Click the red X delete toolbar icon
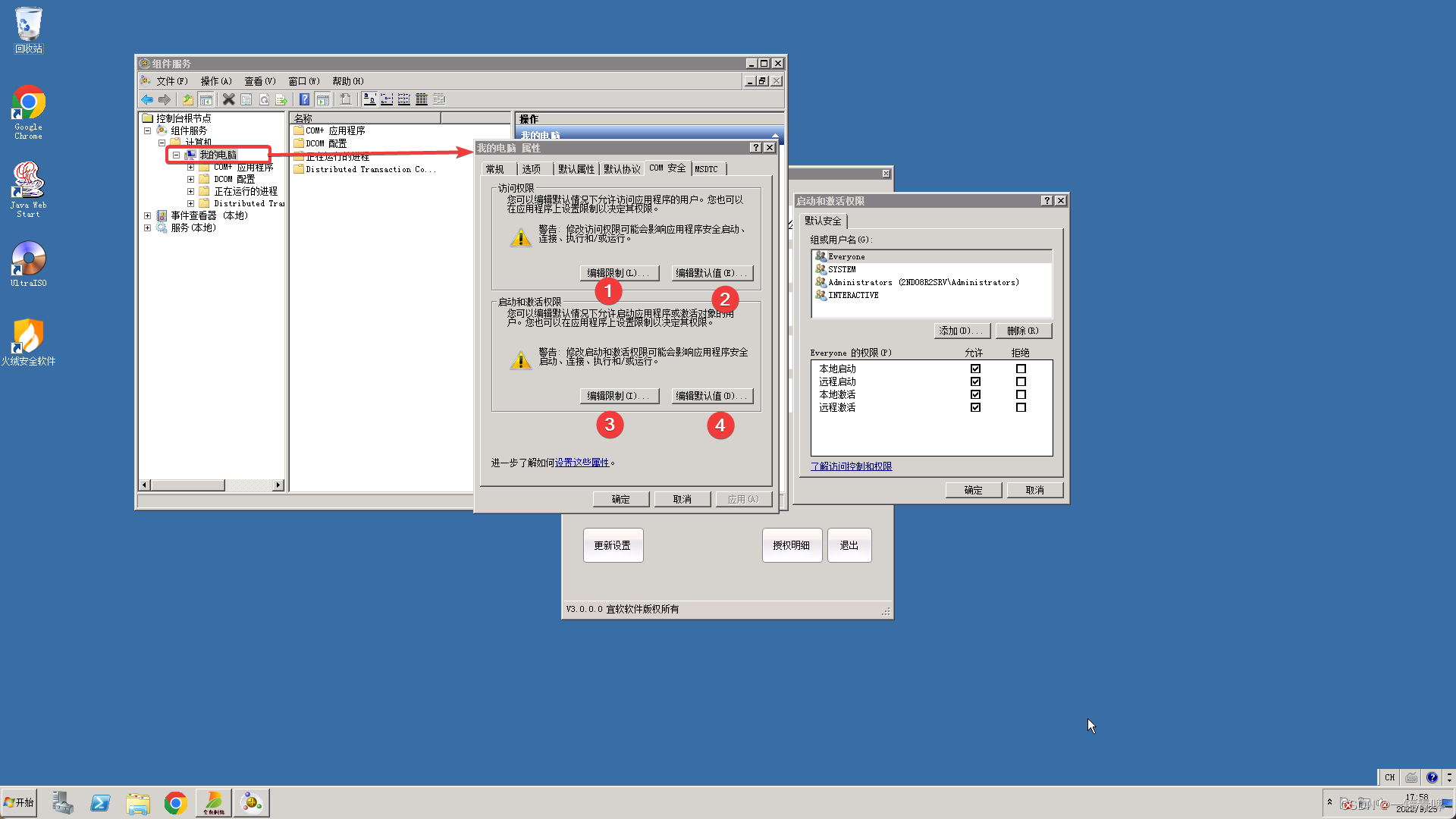Viewport: 1456px width, 819px height. coord(228,99)
